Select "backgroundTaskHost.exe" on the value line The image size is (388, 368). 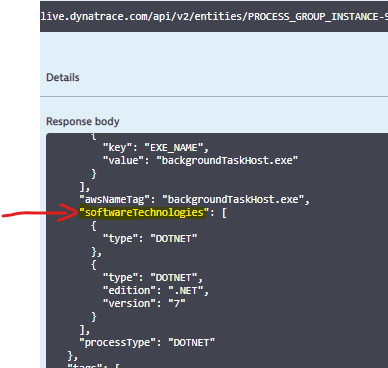pyautogui.click(x=227, y=161)
